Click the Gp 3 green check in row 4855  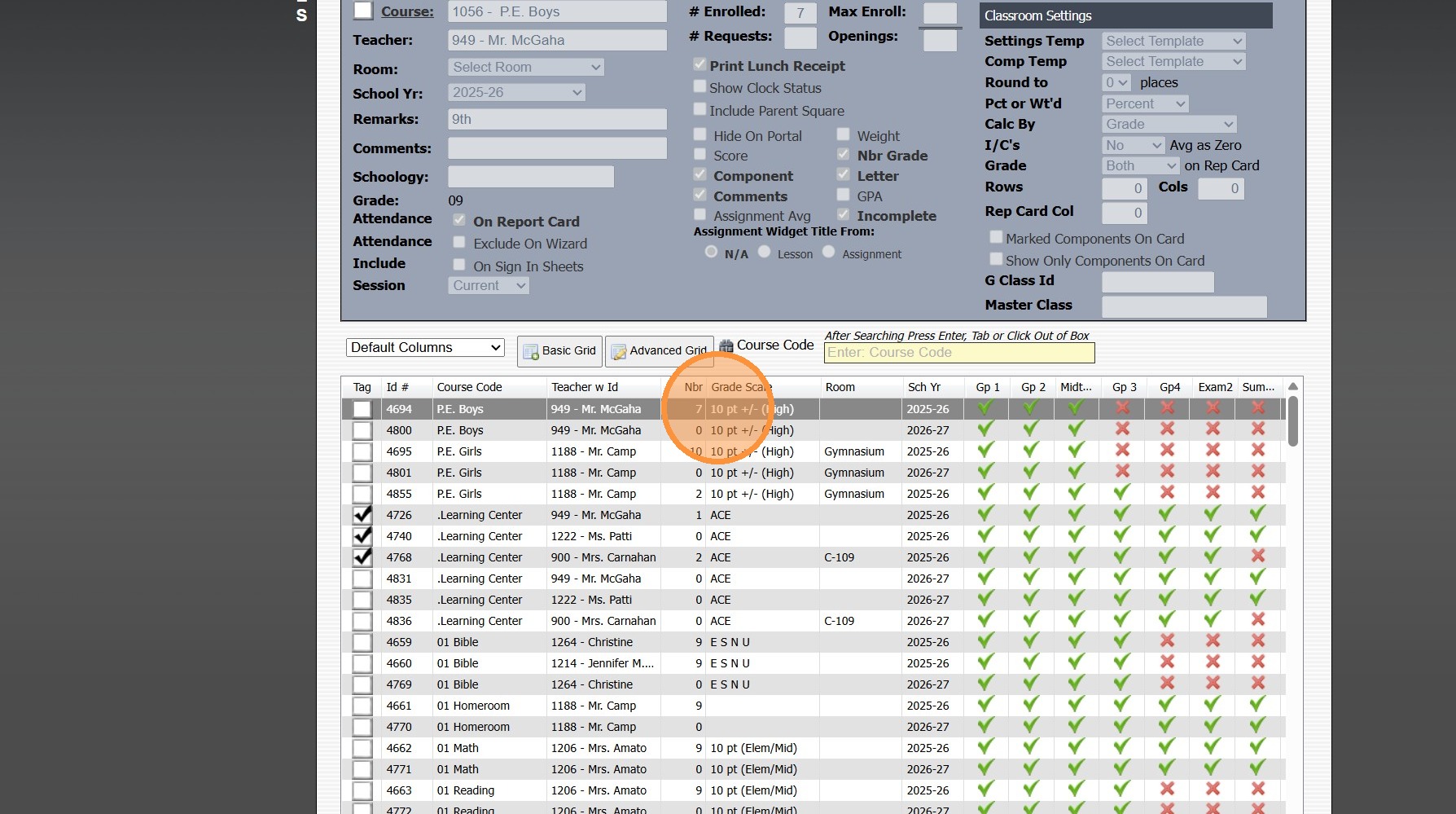click(x=1122, y=492)
